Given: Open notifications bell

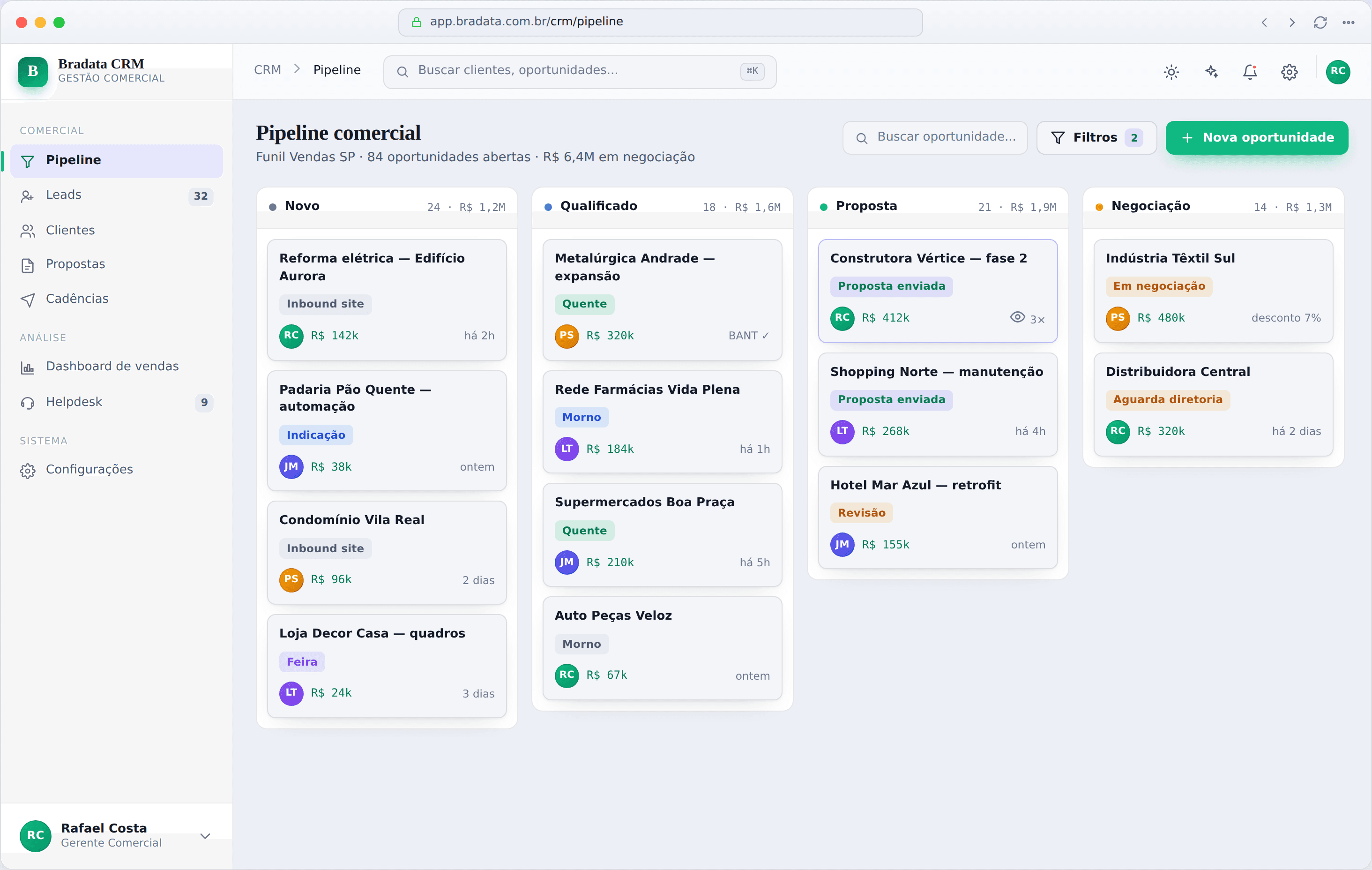Looking at the screenshot, I should (x=1250, y=72).
